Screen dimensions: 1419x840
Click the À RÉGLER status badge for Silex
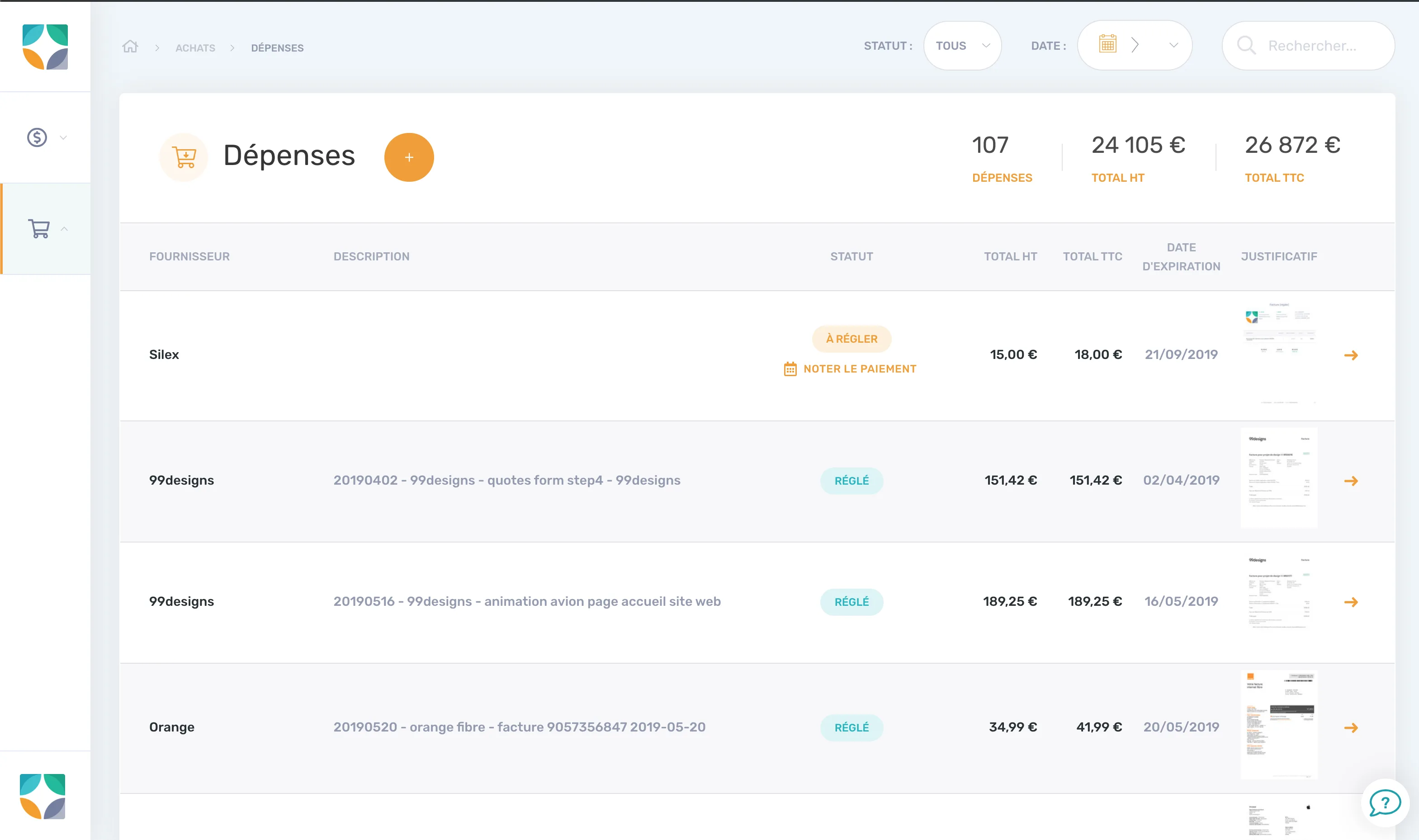point(851,339)
